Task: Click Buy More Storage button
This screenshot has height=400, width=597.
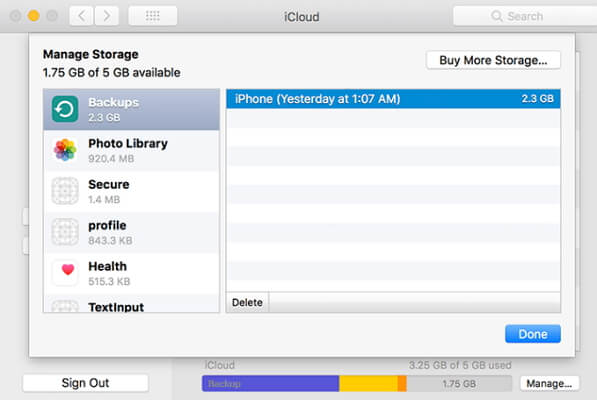Action: coord(493,60)
